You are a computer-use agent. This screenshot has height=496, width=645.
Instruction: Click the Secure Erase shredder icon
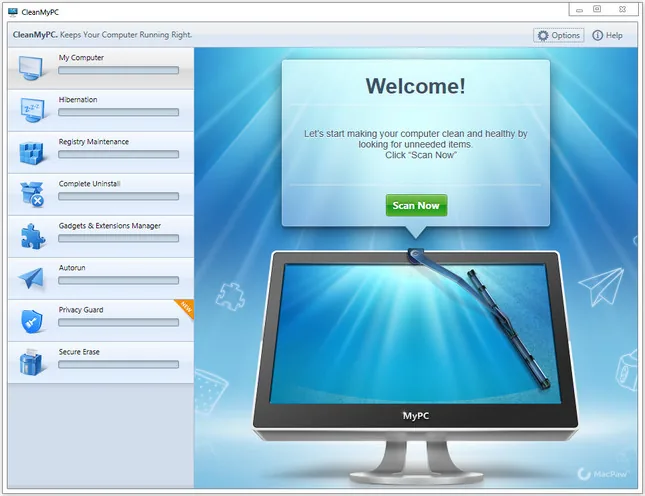31,362
